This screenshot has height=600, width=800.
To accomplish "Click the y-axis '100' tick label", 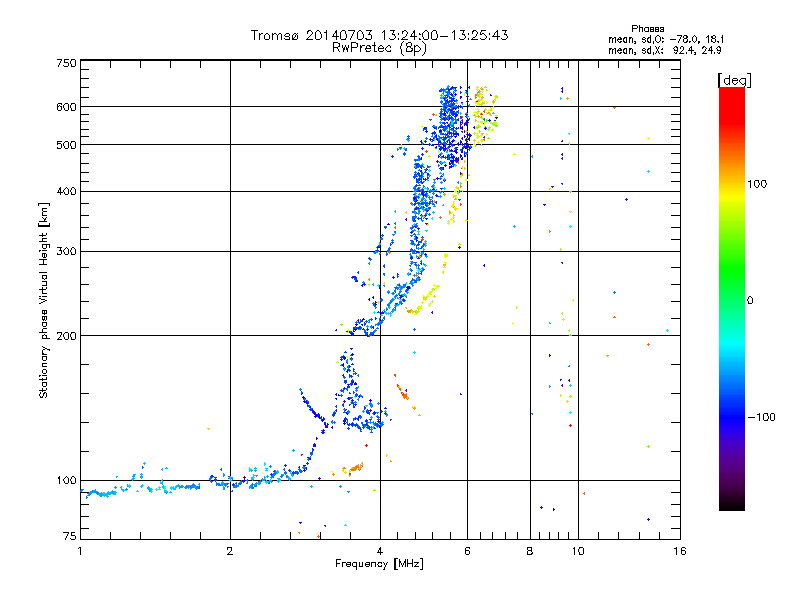I will 66,480.
